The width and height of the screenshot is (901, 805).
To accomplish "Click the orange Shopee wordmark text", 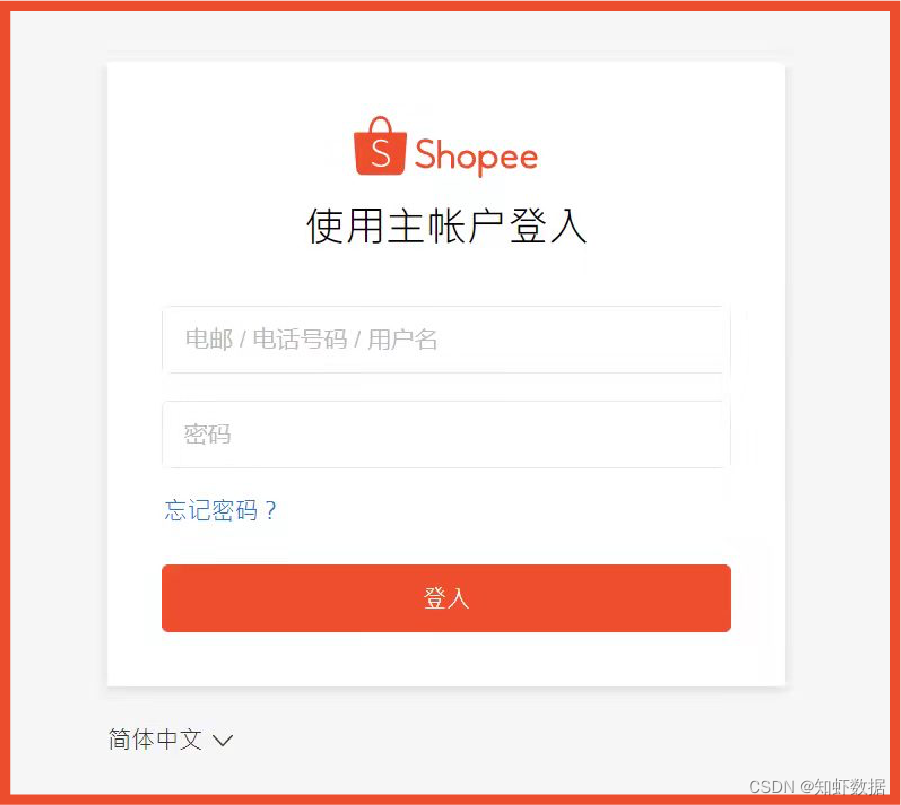I will tap(476, 156).
